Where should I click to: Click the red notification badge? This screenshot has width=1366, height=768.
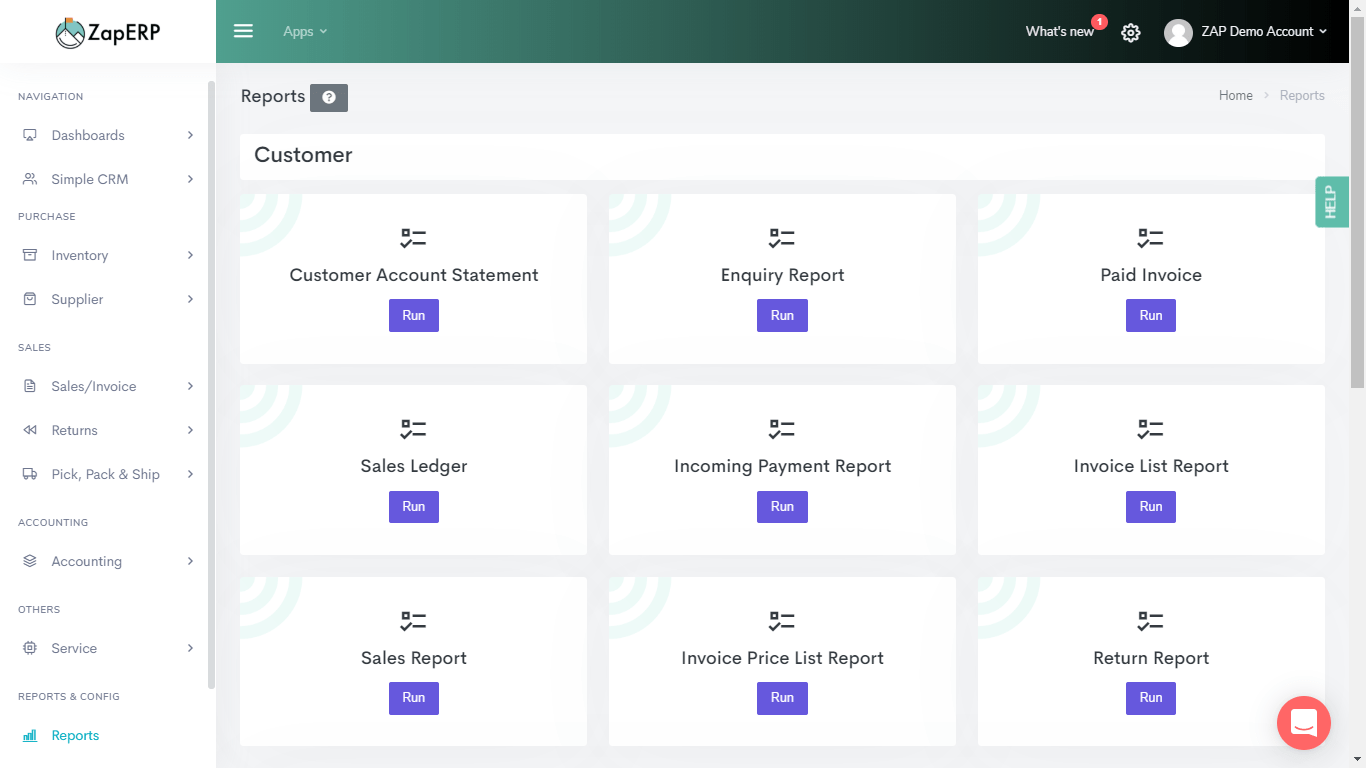click(1099, 21)
